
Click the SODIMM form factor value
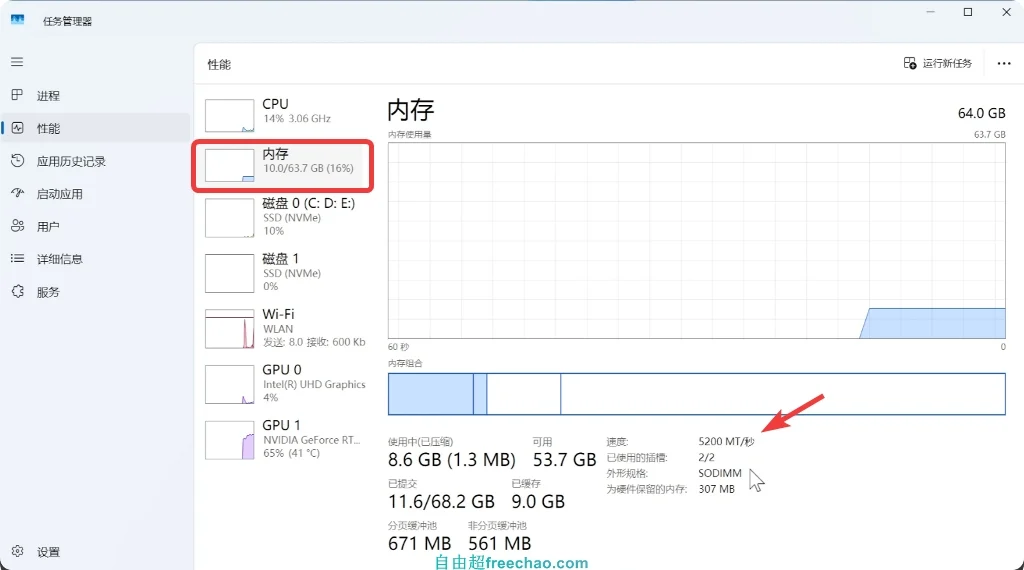720,473
